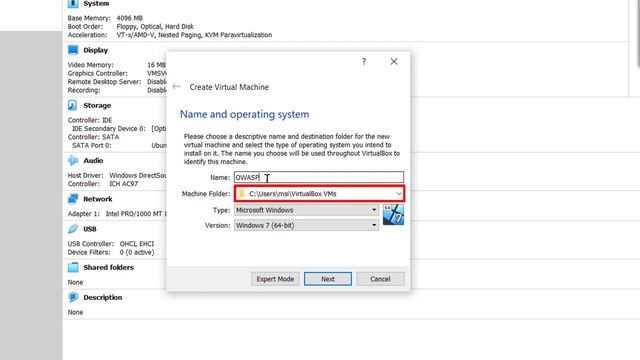640x360 pixels.
Task: Open the USB section heading
Action: [x=90, y=229]
